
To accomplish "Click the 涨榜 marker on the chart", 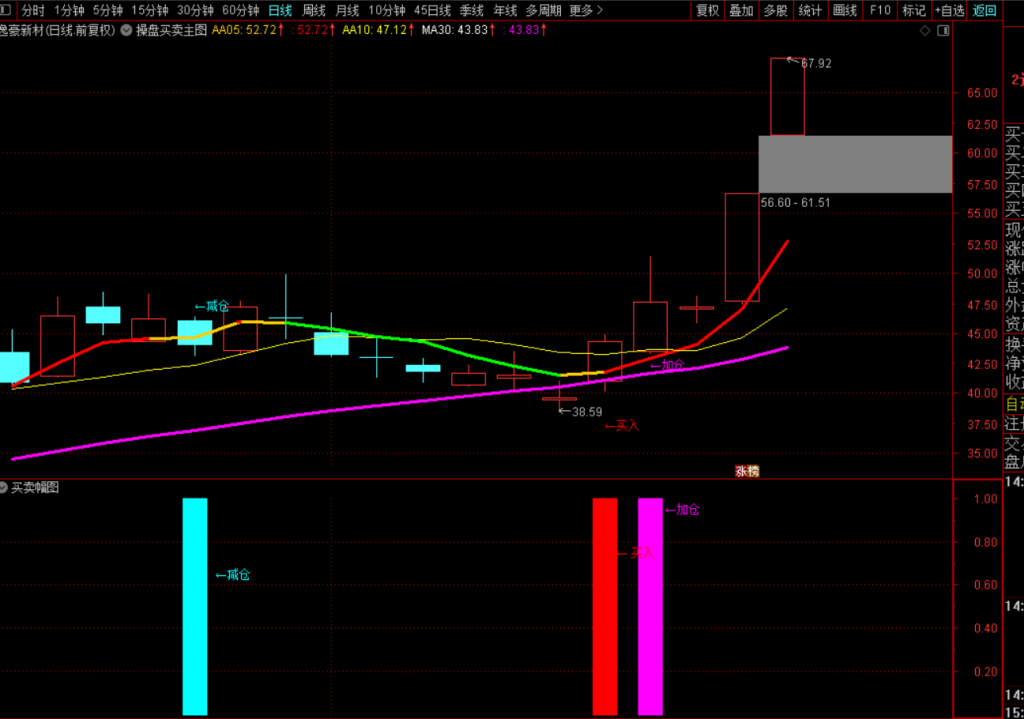I will [747, 471].
